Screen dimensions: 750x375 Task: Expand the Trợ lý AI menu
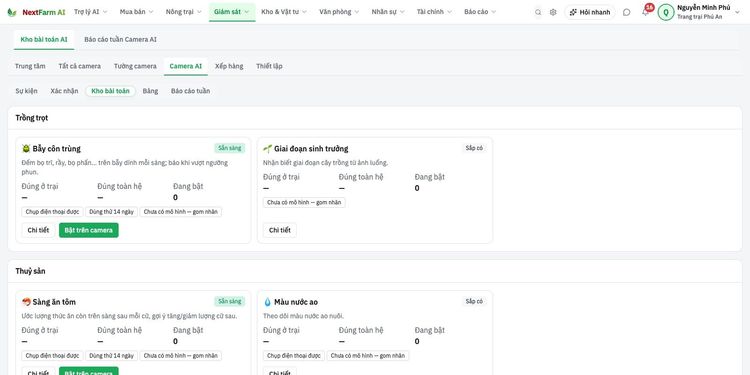(x=91, y=12)
